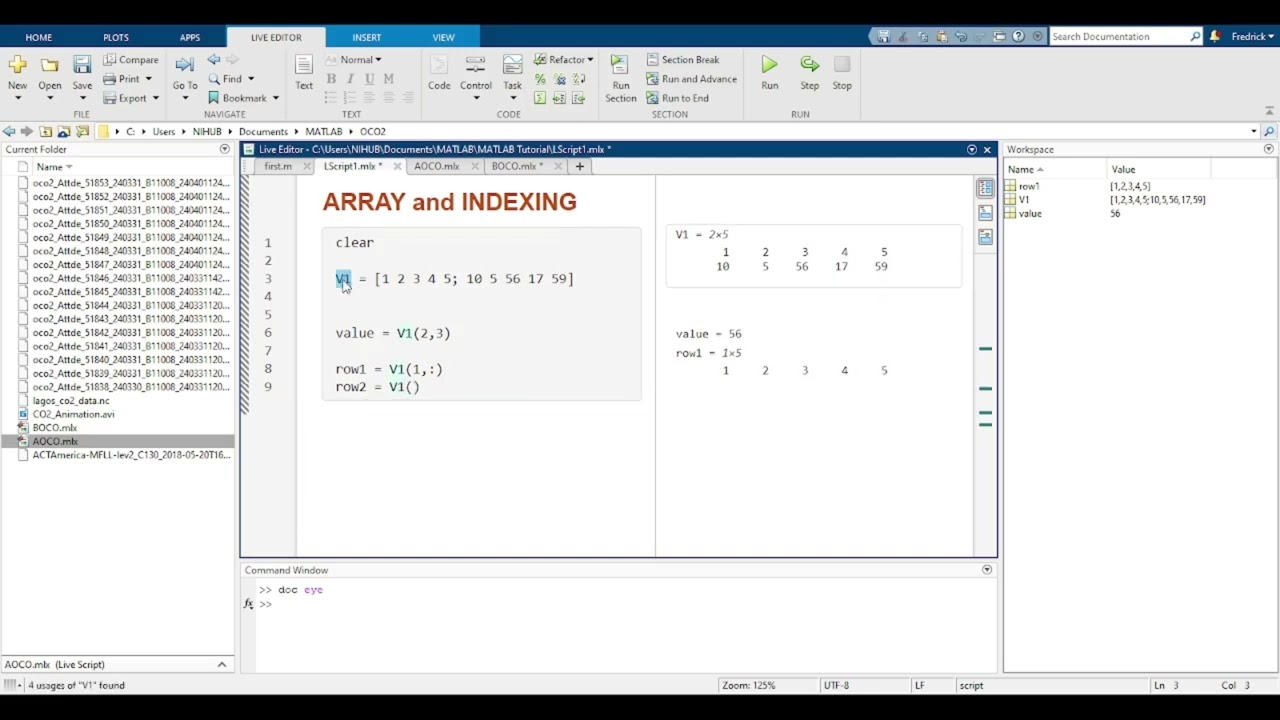Select hide code layout icon

[985, 236]
